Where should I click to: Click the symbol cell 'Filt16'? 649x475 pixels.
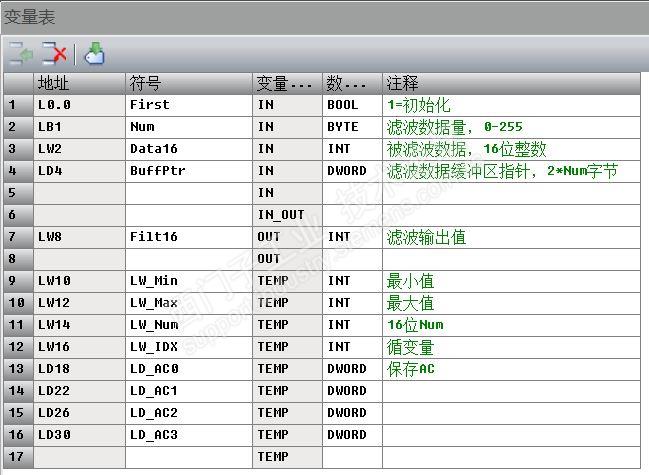(189, 237)
